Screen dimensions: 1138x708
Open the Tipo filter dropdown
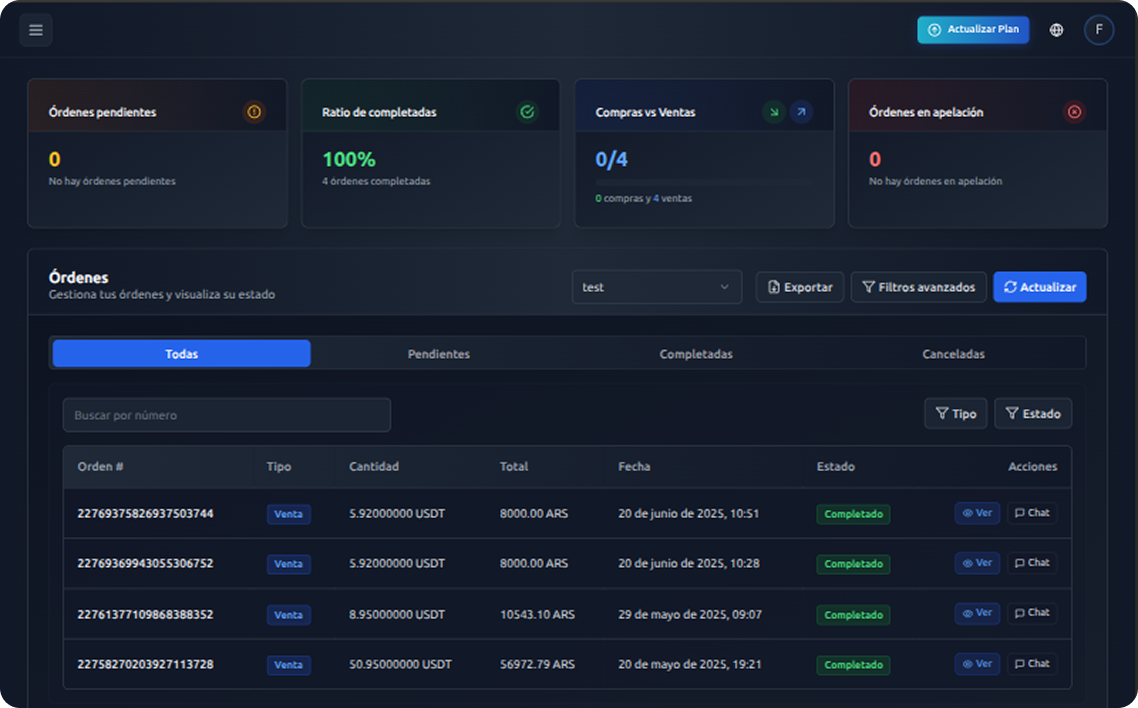[x=955, y=414]
